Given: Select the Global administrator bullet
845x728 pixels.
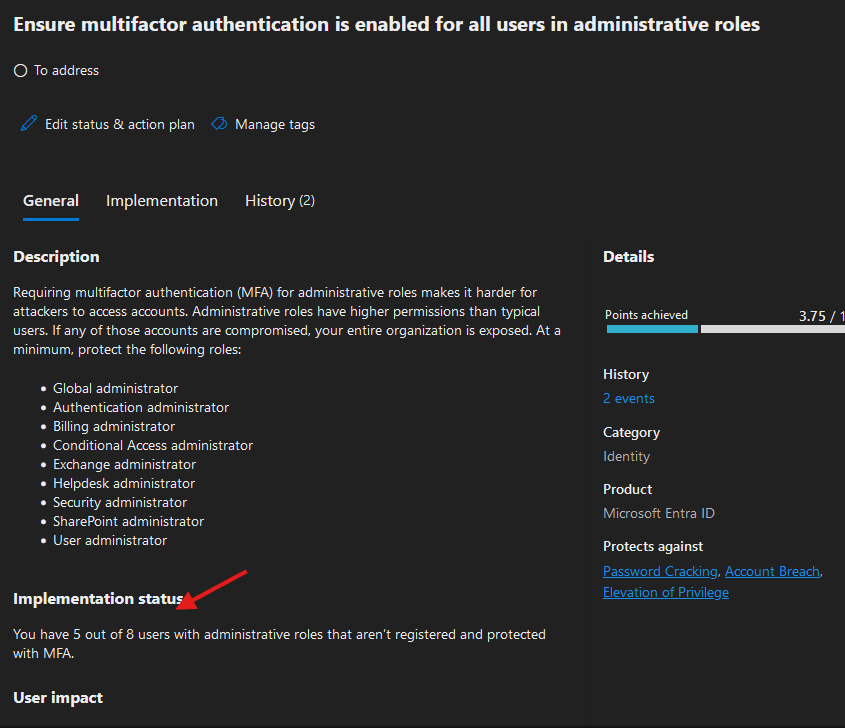Looking at the screenshot, I should (115, 388).
